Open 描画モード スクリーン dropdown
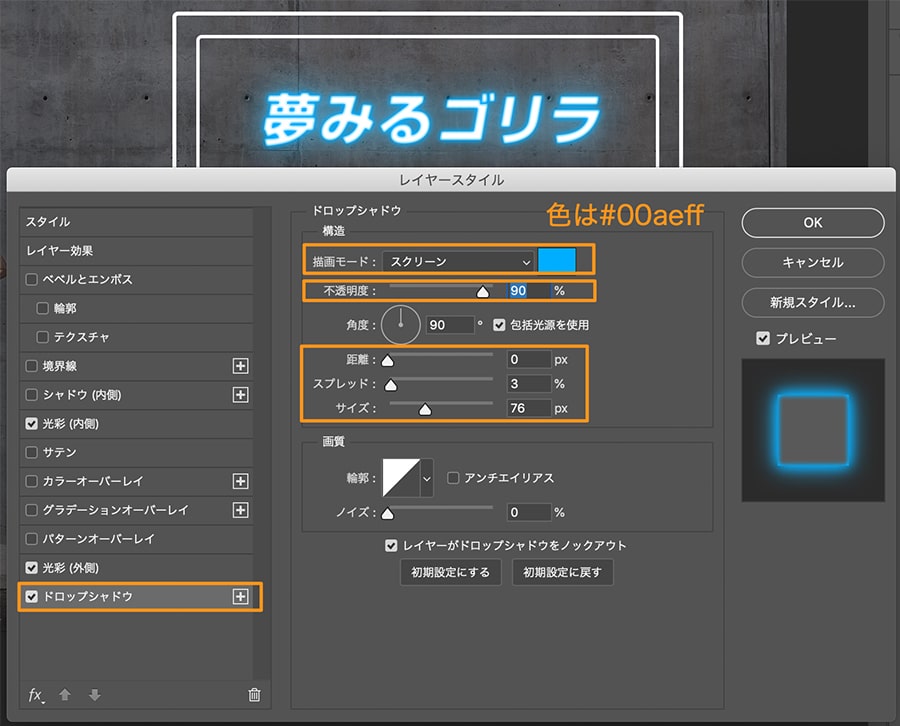 pos(459,262)
